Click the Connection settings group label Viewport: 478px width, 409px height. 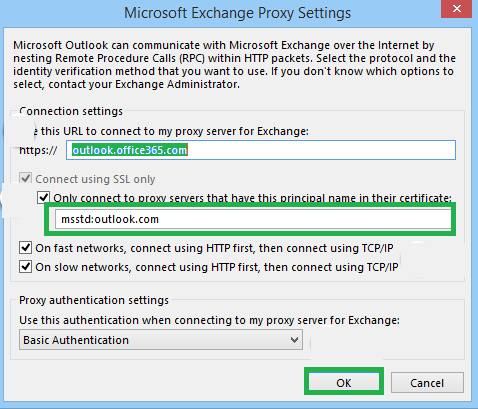click(71, 111)
